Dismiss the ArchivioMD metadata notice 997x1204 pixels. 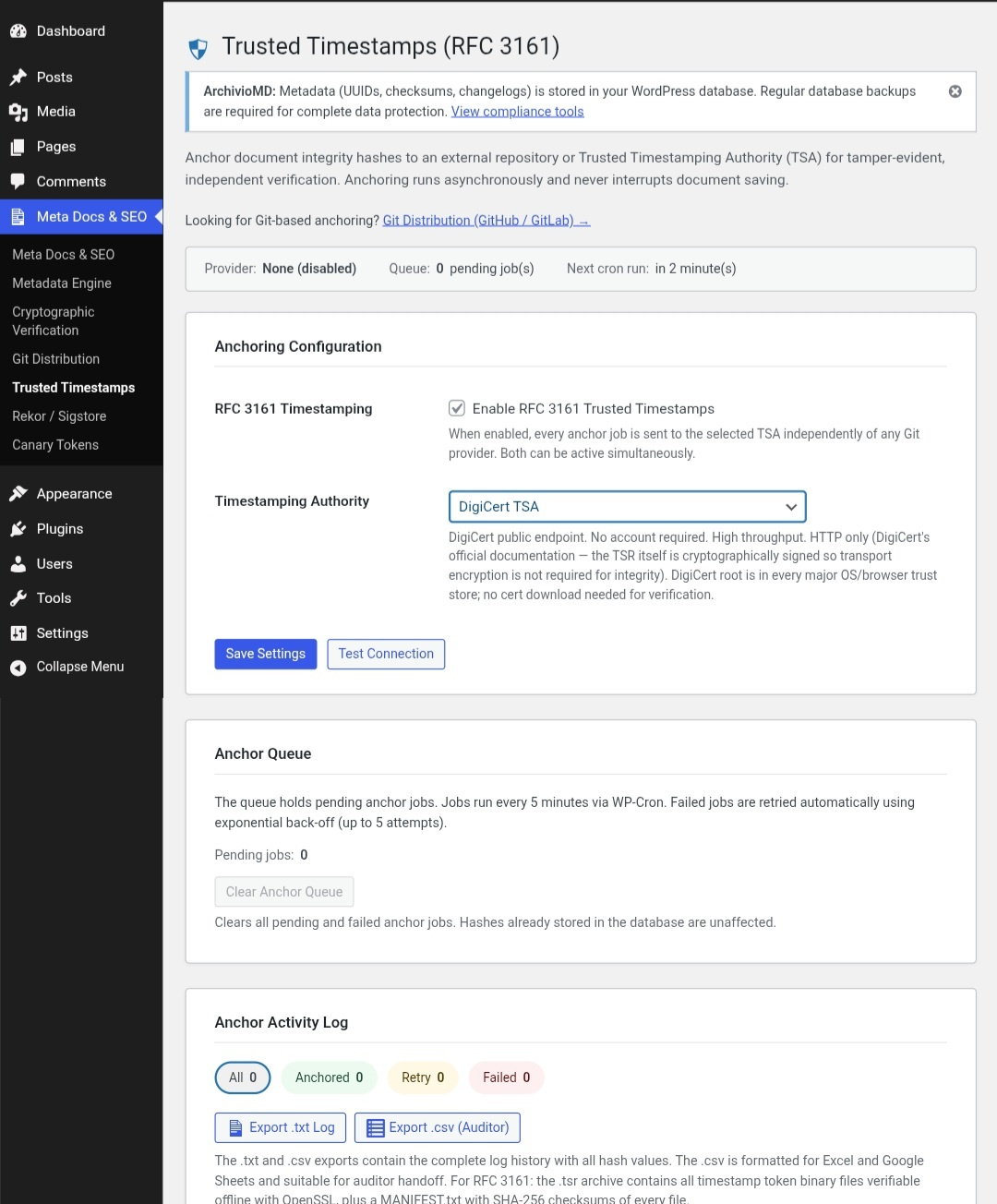(x=955, y=90)
